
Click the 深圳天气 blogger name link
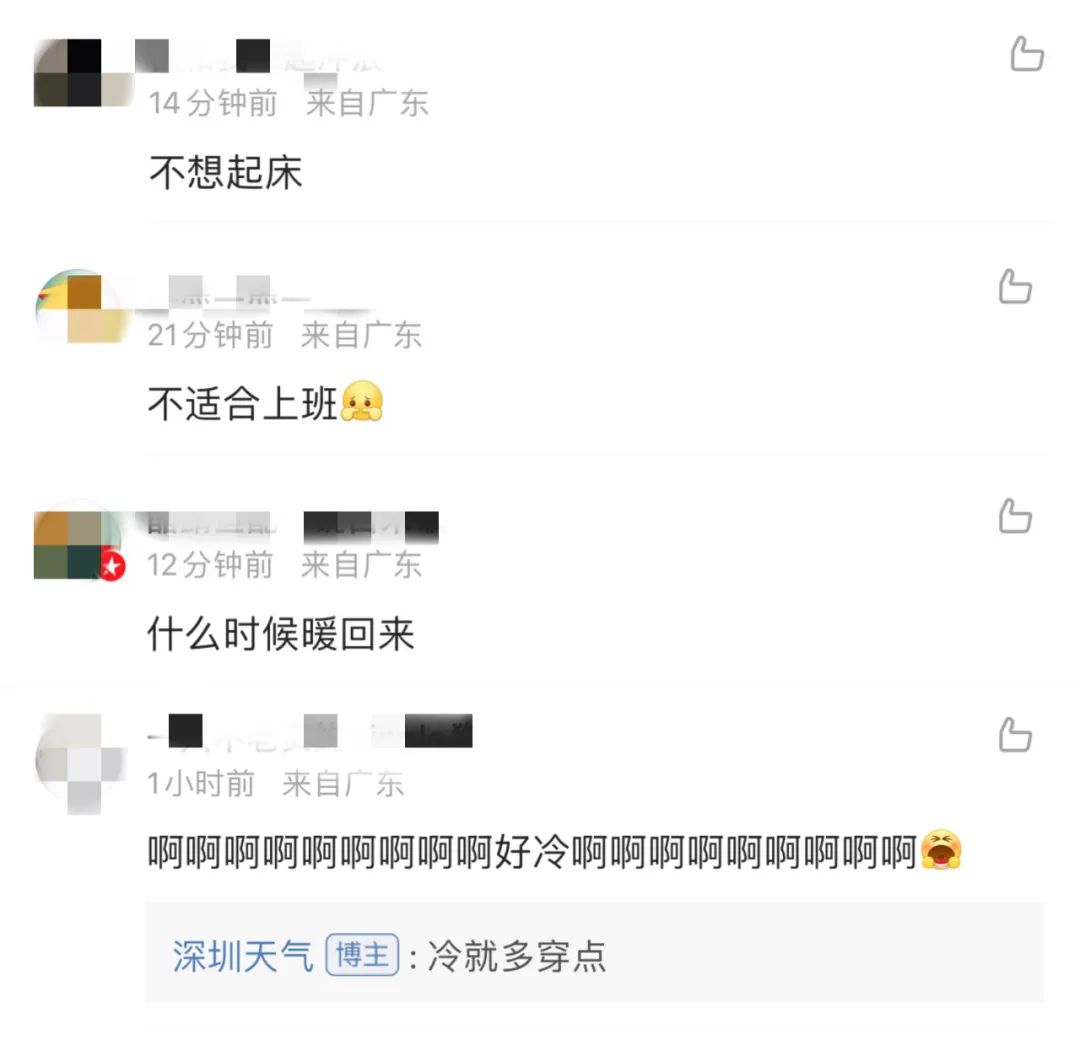pyautogui.click(x=242, y=955)
